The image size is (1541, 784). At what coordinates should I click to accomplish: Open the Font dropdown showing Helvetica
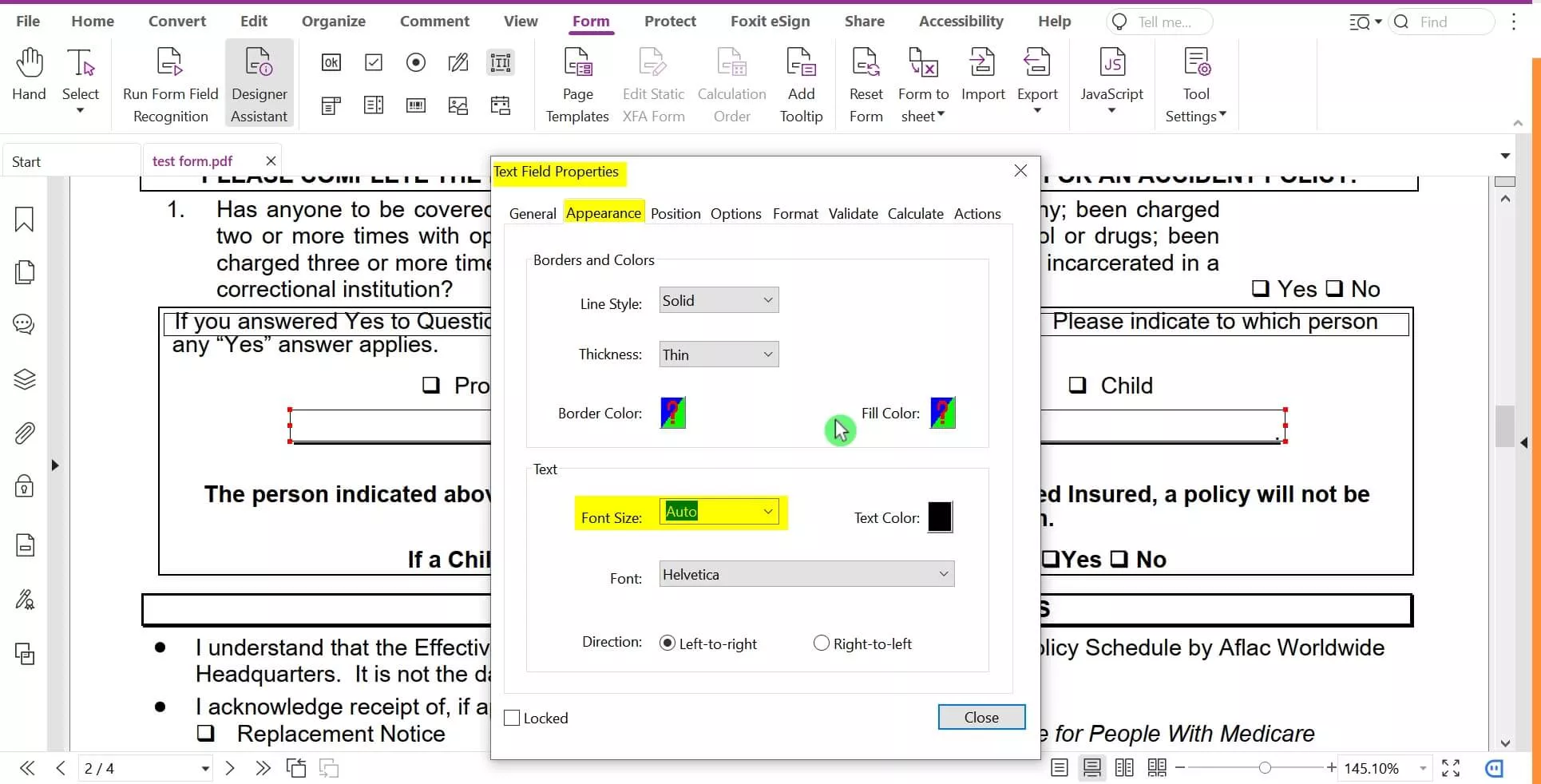pyautogui.click(x=803, y=573)
